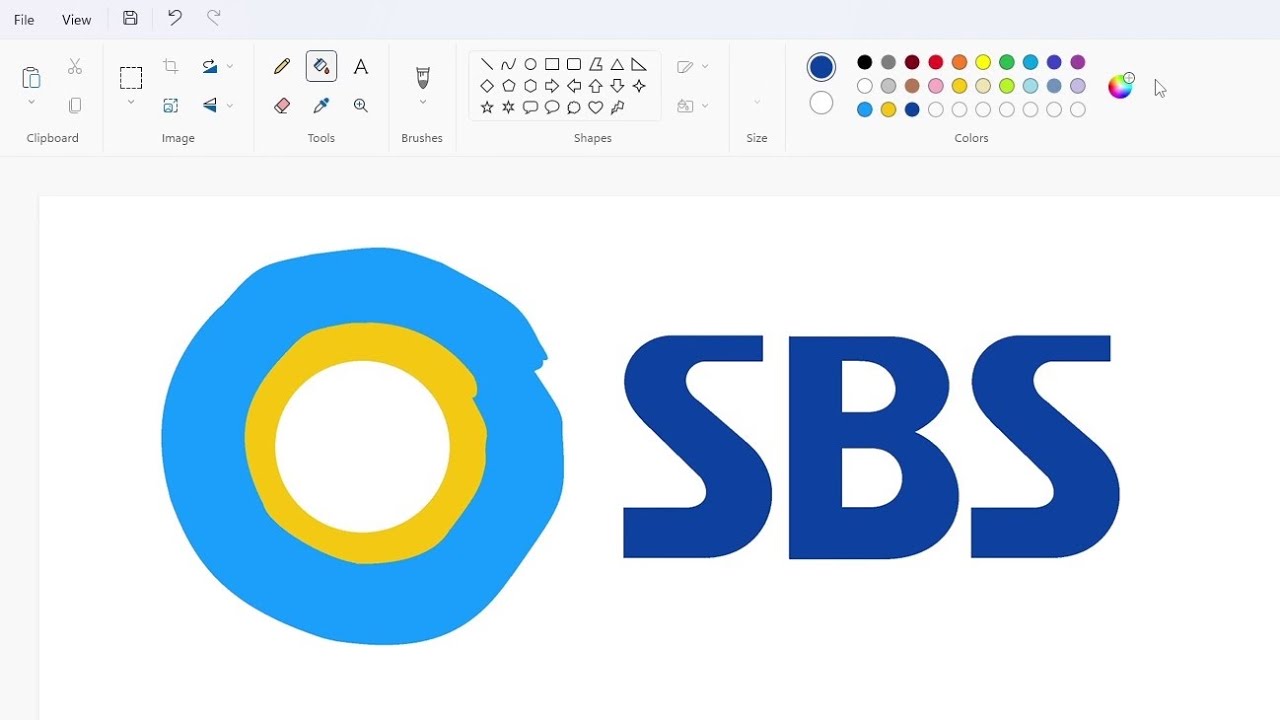Choose the yellow color swatch

983,62
